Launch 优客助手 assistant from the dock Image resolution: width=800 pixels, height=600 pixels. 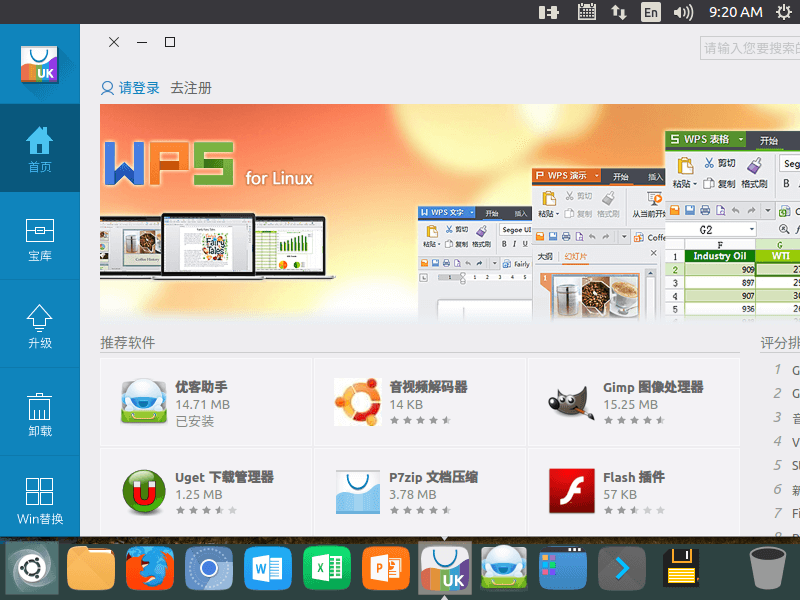tap(504, 568)
